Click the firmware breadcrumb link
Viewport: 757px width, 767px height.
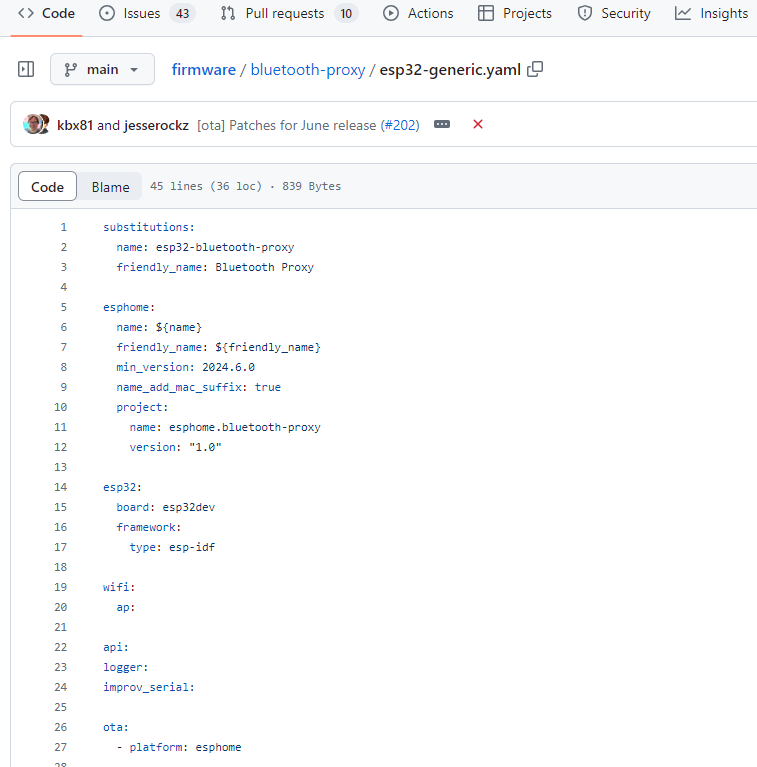[203, 69]
